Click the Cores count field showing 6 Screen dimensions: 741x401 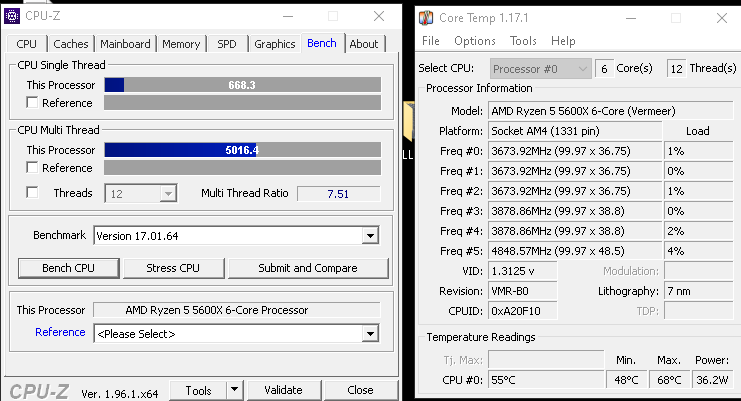(x=604, y=69)
